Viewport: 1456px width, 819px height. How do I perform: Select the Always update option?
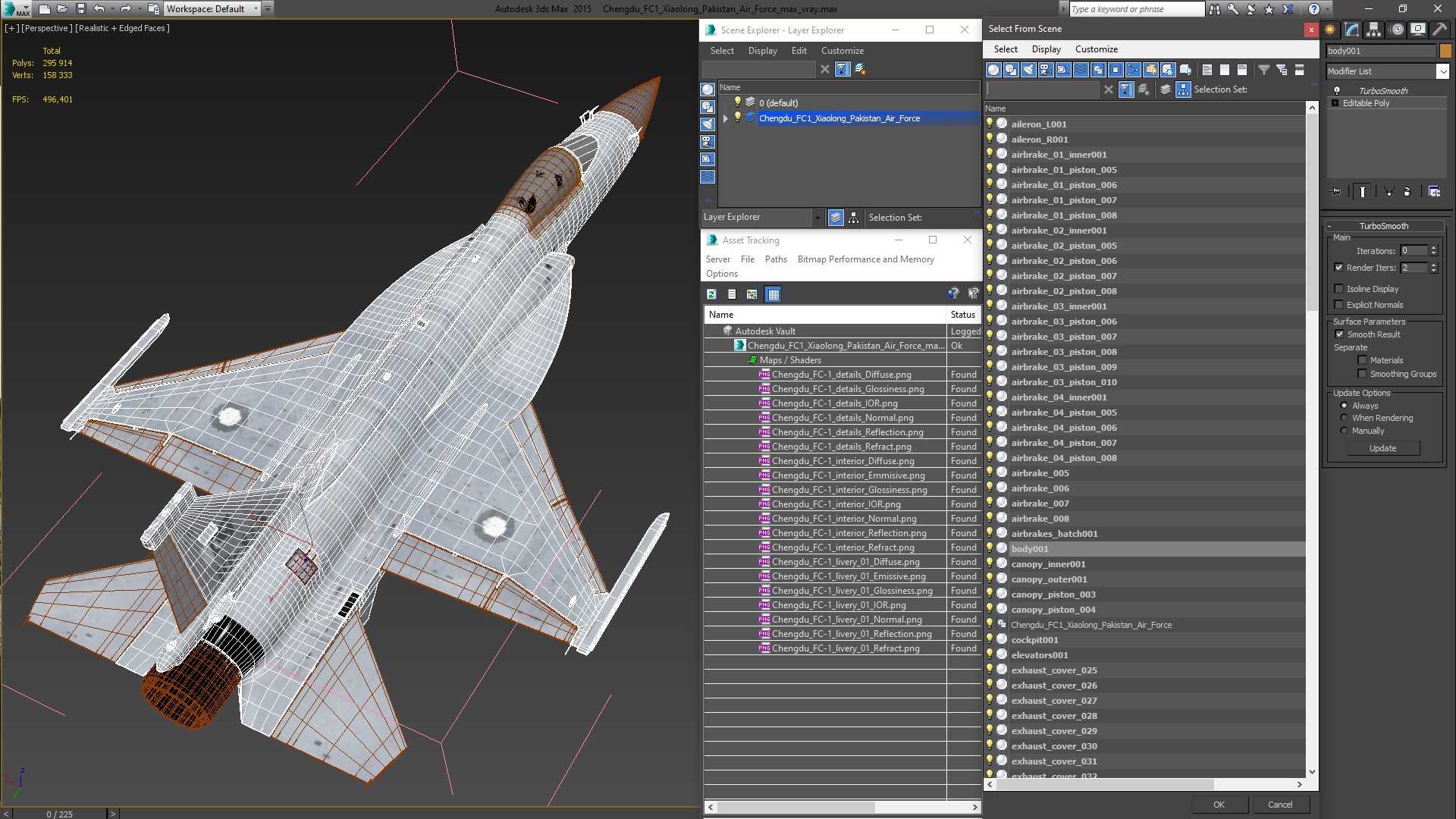click(1344, 406)
